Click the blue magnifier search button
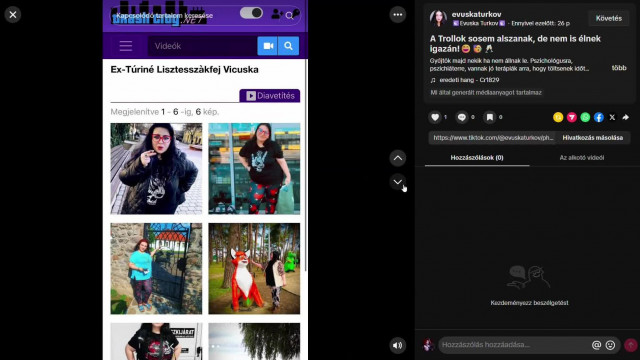The image size is (640, 360). pyautogui.click(x=289, y=46)
